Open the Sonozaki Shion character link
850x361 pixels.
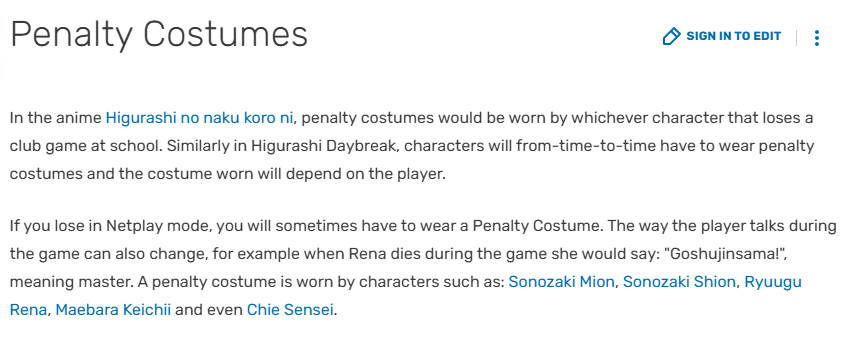(679, 282)
